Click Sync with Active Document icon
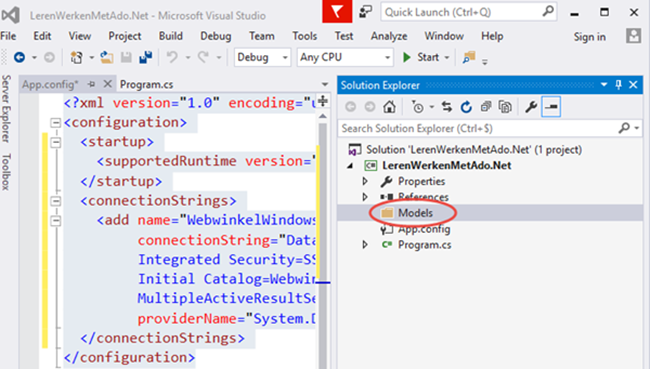 [446, 107]
